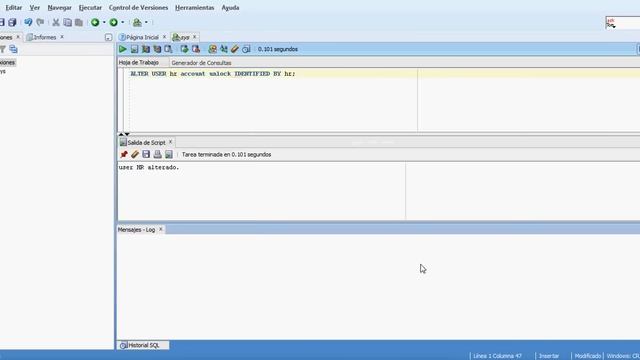Click the 'Tarea terminada en 0.101 segundos' status text

(227, 155)
